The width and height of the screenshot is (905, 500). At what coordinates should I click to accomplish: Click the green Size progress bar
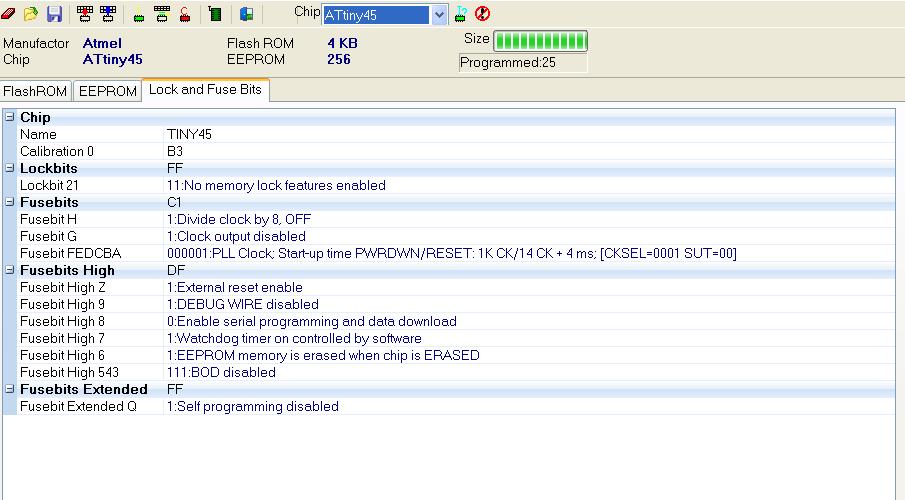pyautogui.click(x=540, y=41)
